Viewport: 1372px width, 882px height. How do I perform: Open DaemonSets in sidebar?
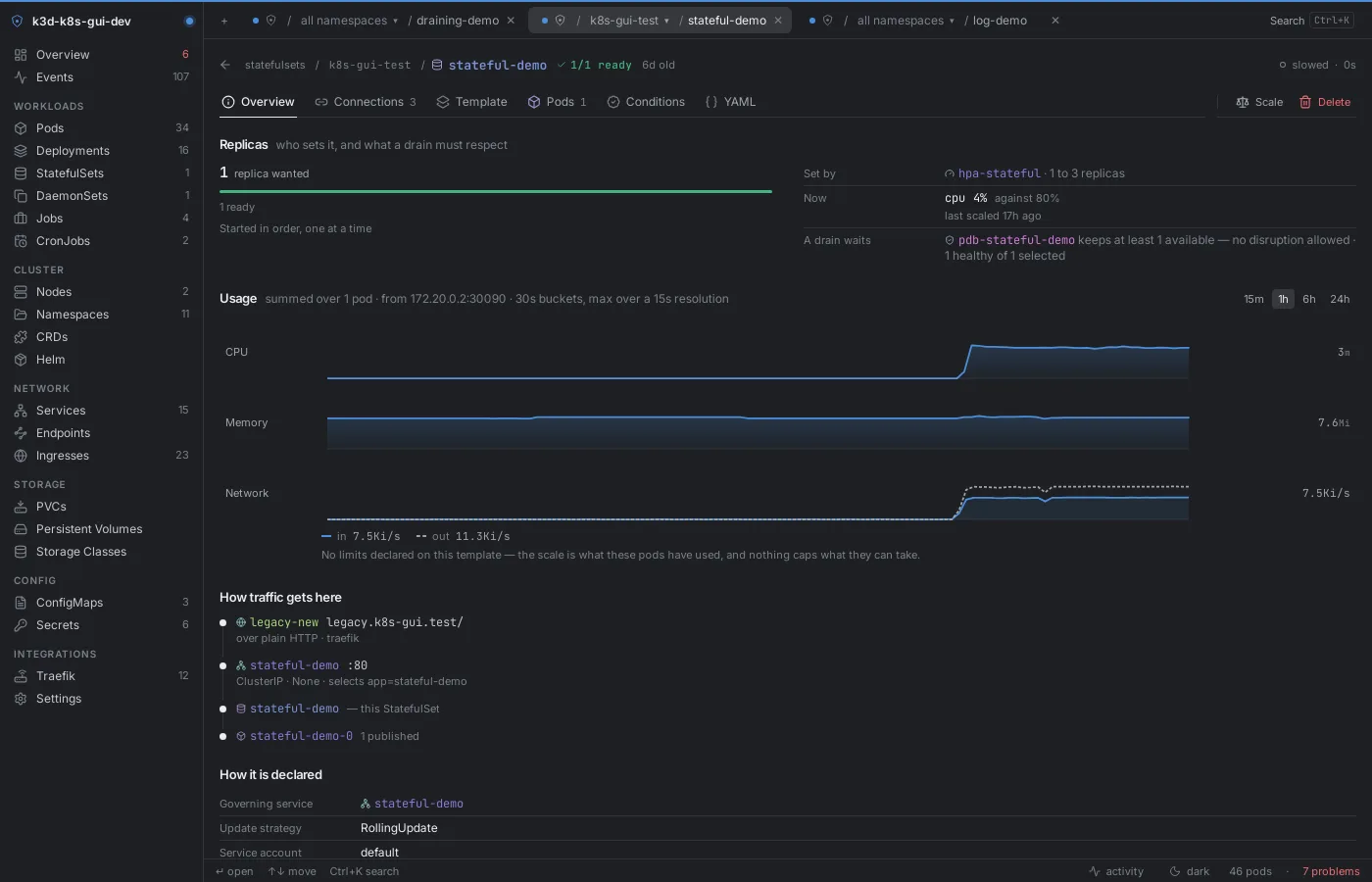point(101,196)
